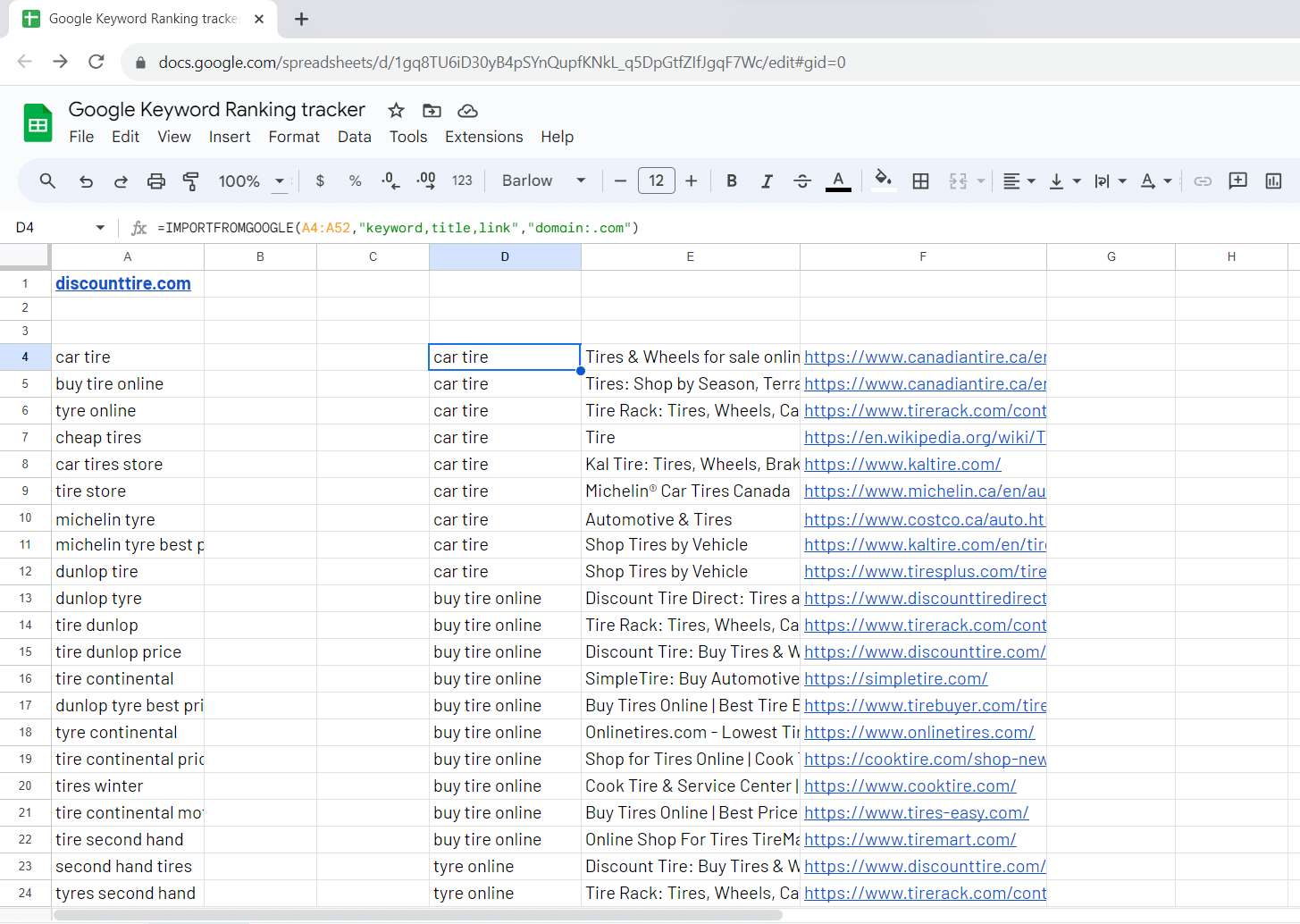
Task: Click the add comment icon
Action: pyautogui.click(x=1237, y=181)
